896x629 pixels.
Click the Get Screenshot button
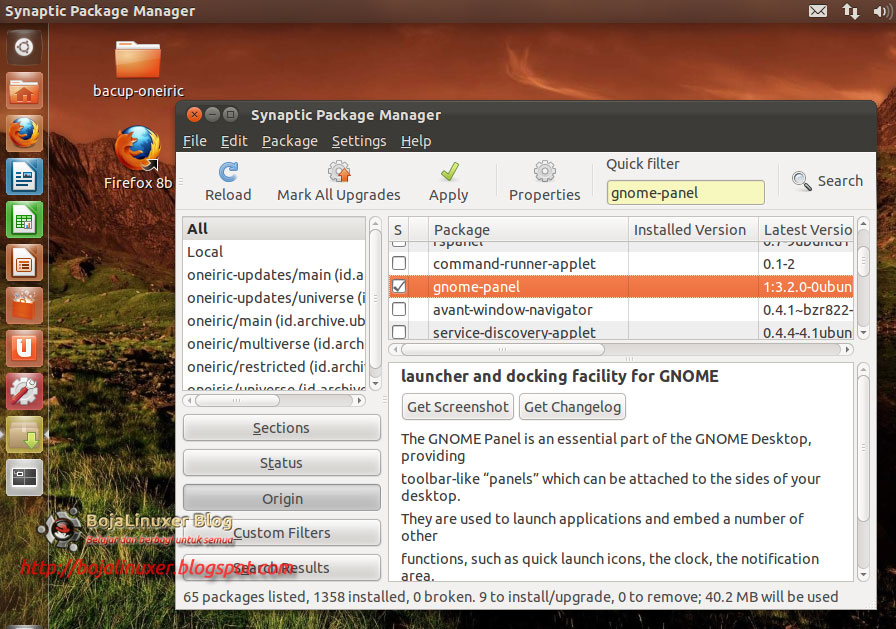[x=457, y=407]
